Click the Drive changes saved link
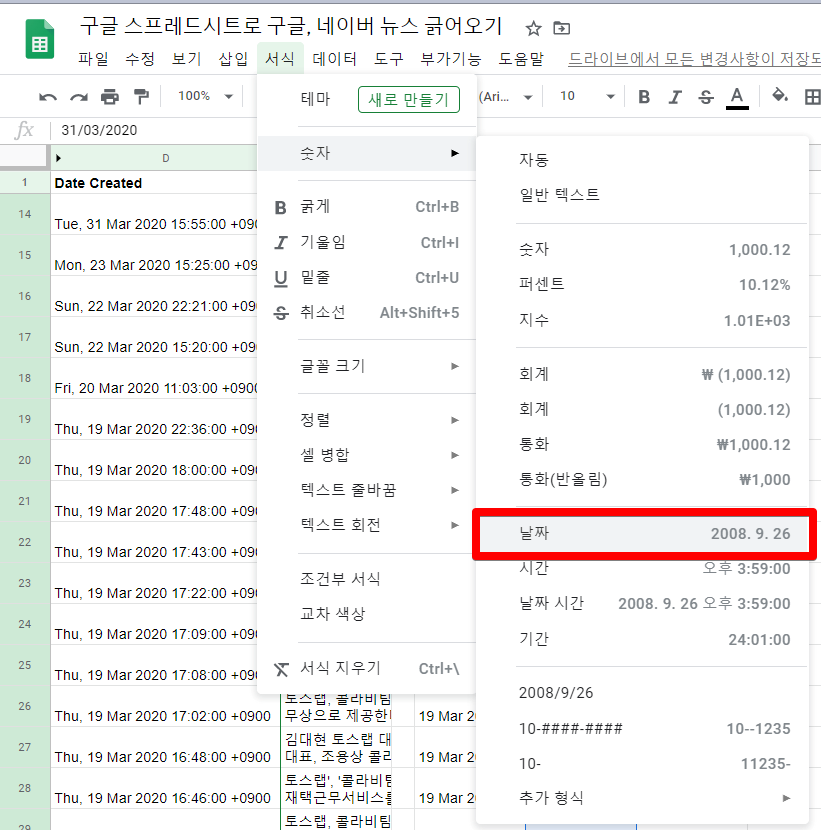The height and width of the screenshot is (830, 821). pyautogui.click(x=694, y=59)
